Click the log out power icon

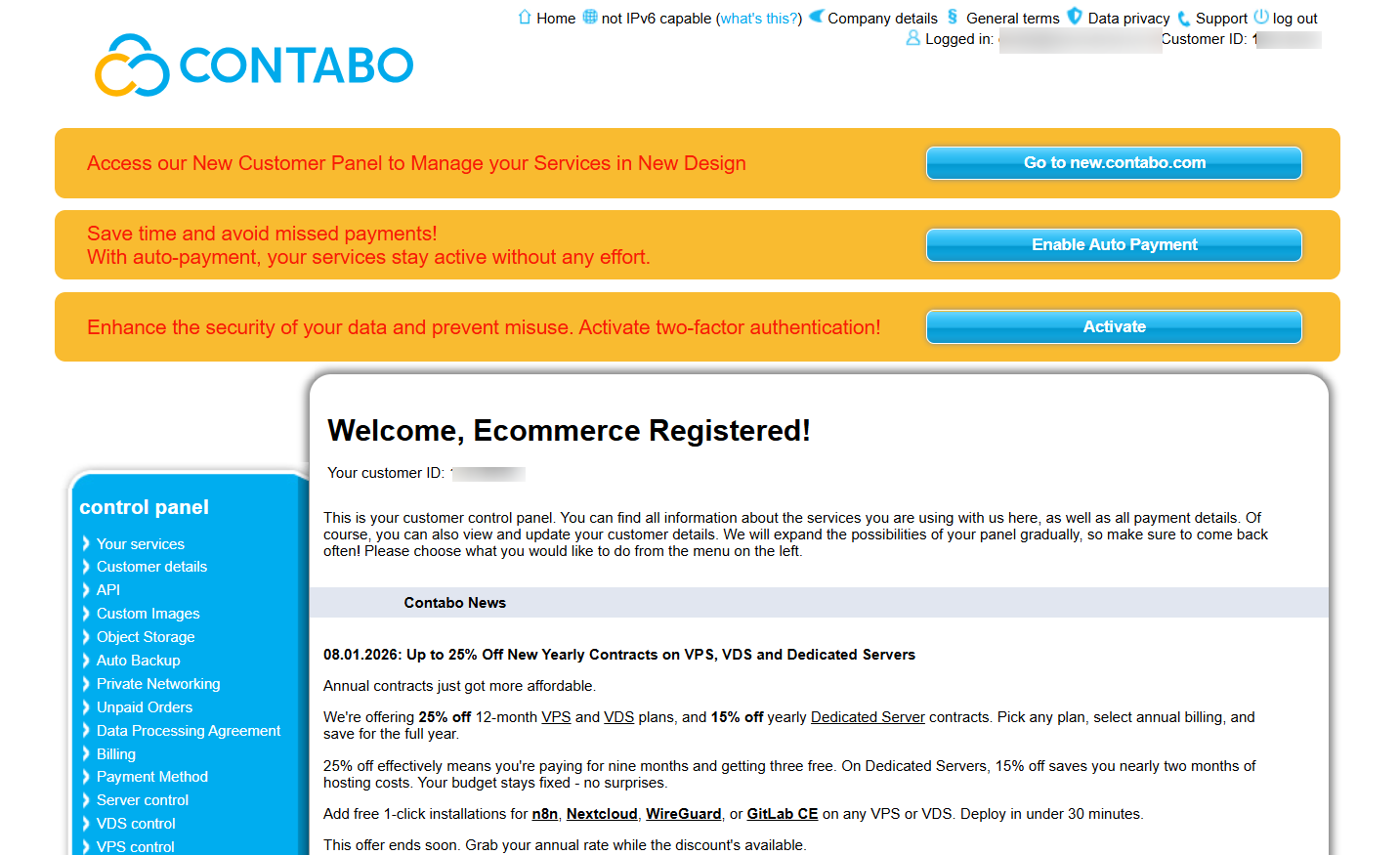(x=1261, y=17)
